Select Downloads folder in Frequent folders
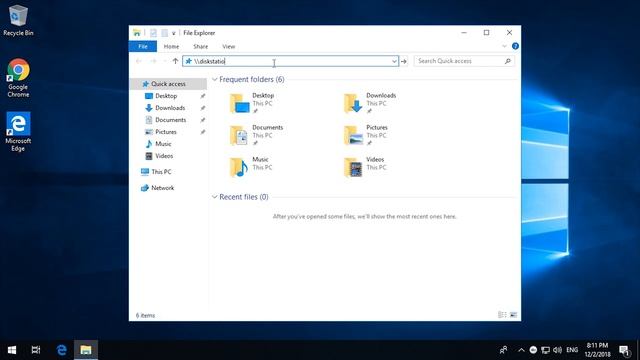The width and height of the screenshot is (640, 360). [x=370, y=103]
